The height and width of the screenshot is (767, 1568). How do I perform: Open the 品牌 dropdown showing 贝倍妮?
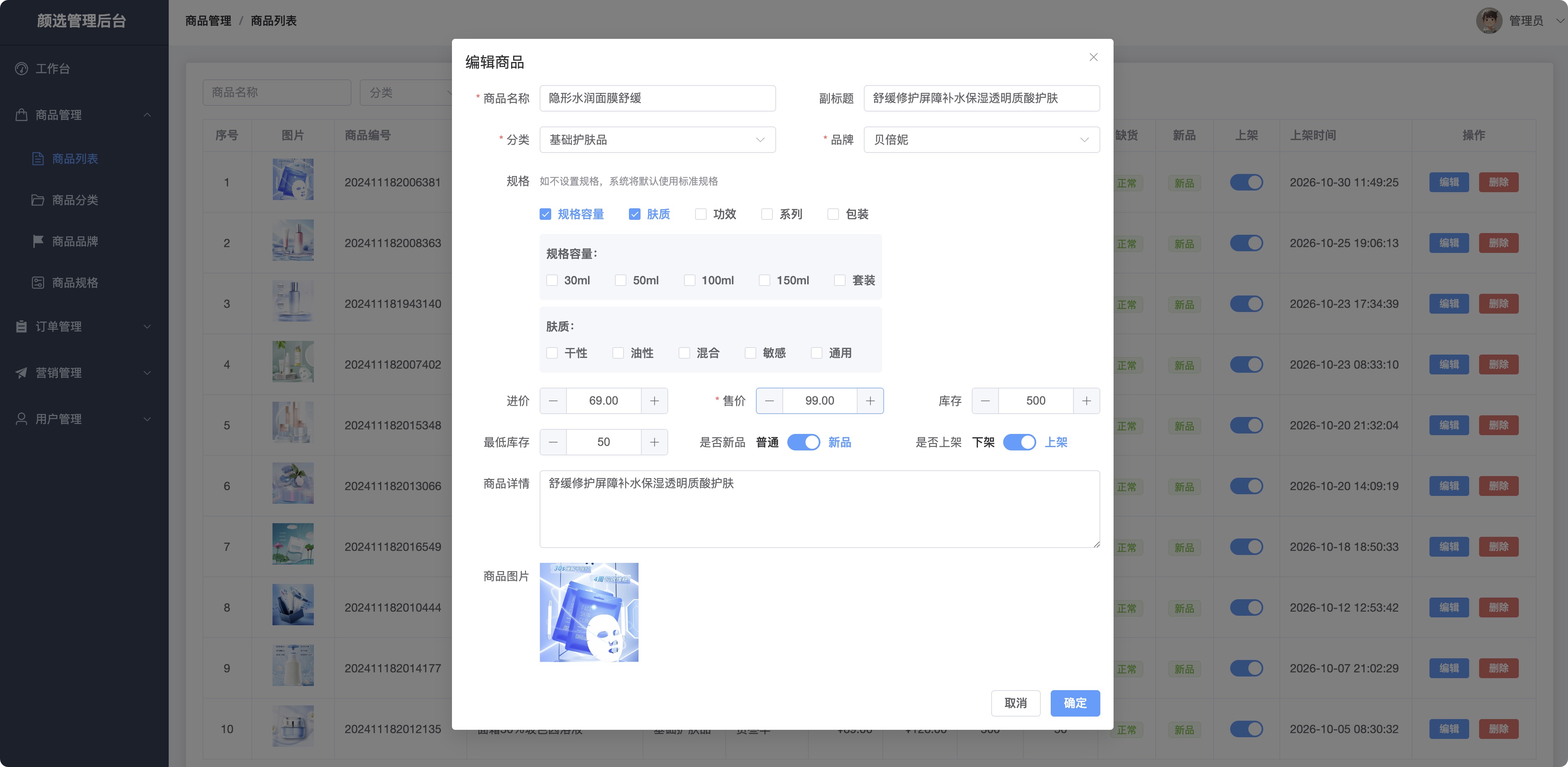point(981,140)
